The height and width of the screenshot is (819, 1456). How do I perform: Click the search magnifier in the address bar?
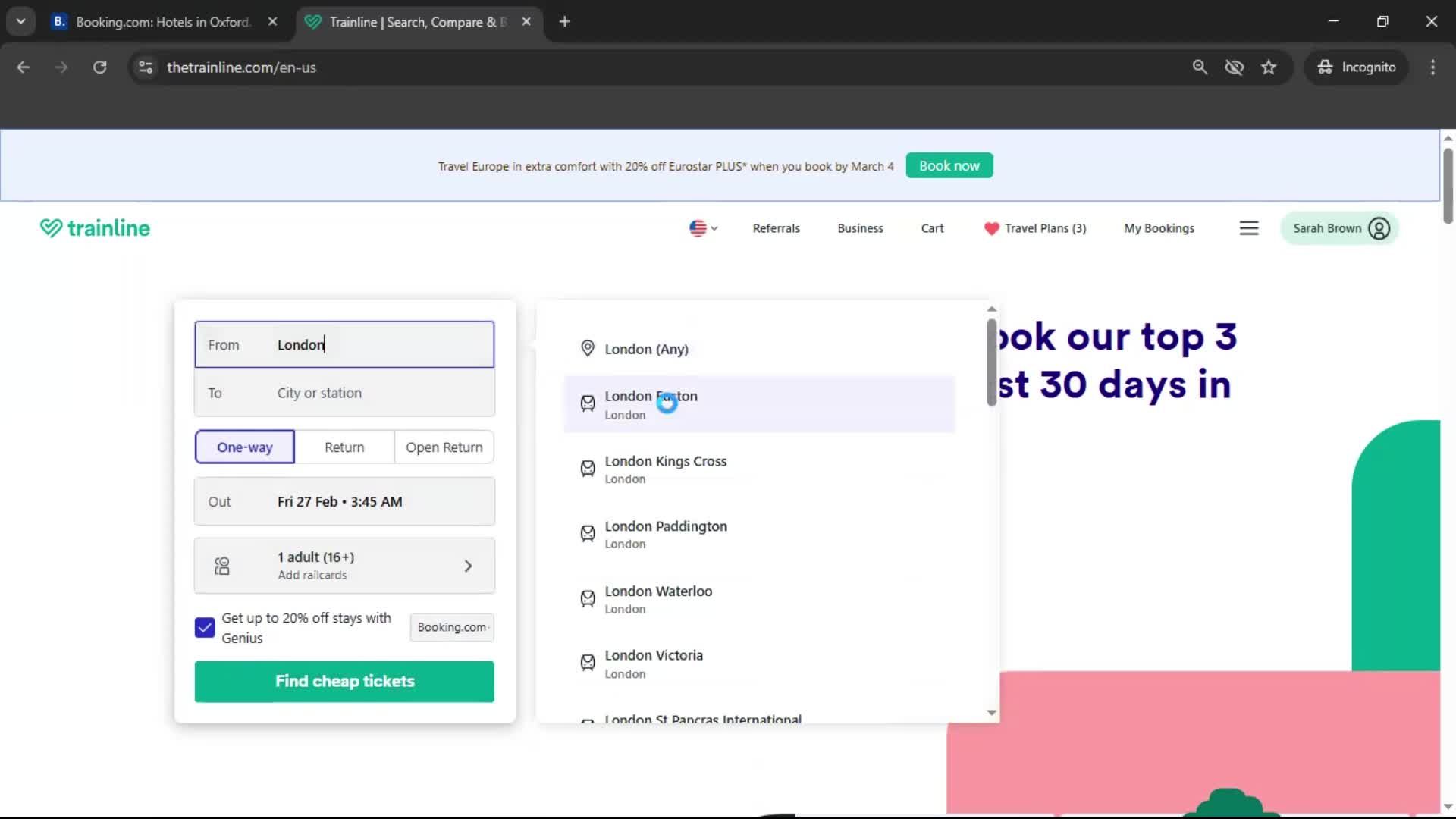(x=1200, y=67)
